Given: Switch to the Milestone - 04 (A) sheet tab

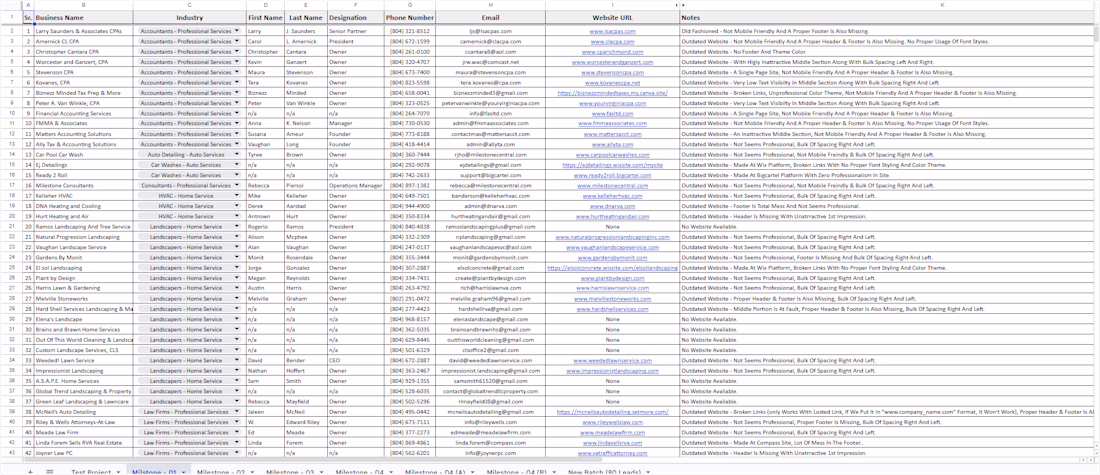Looking at the screenshot, I should (x=435, y=472).
